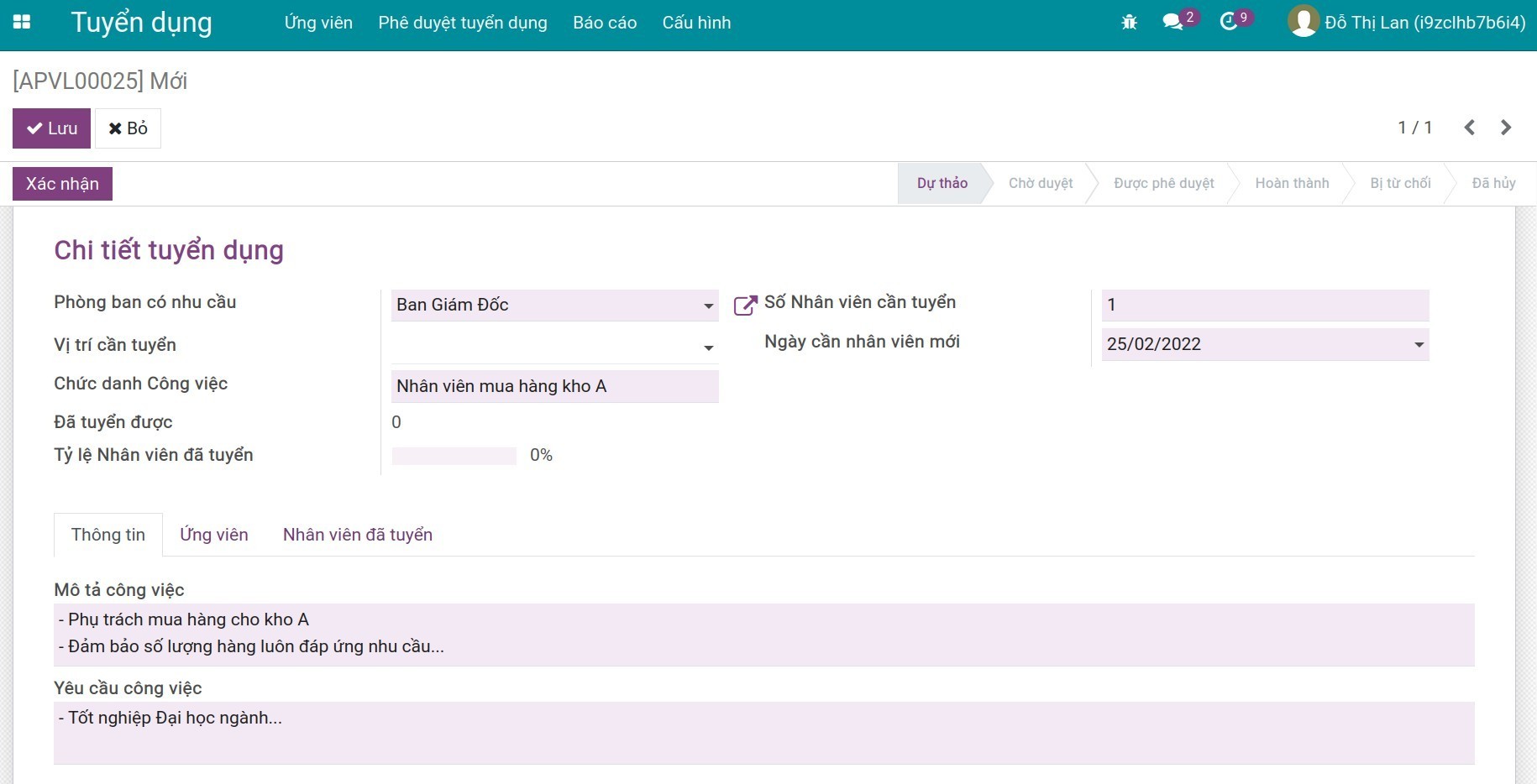Open the apps grid menu icon
Image resolution: width=1537 pixels, height=784 pixels.
(x=22, y=23)
